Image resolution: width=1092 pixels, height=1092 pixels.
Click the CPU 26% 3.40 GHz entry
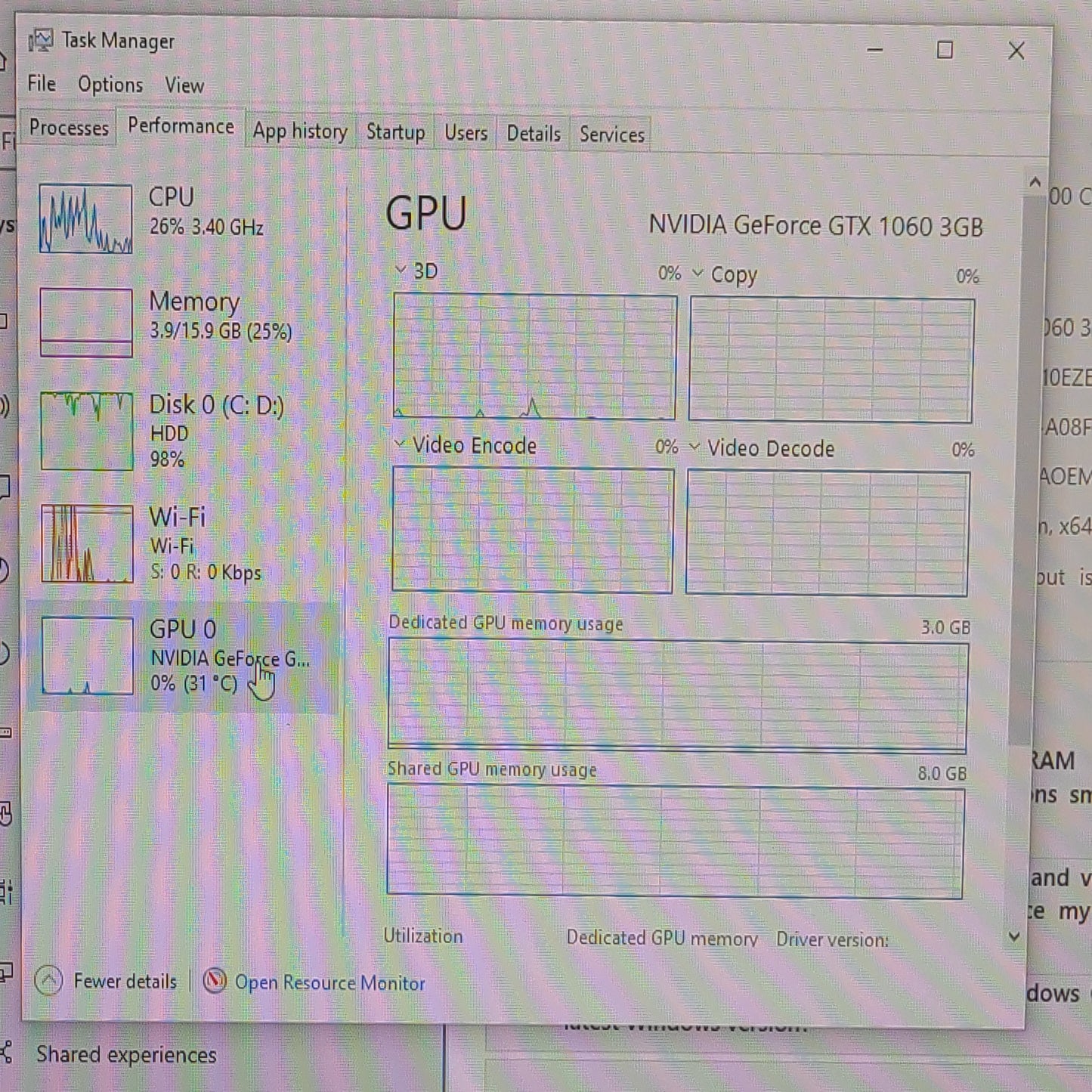point(182,216)
